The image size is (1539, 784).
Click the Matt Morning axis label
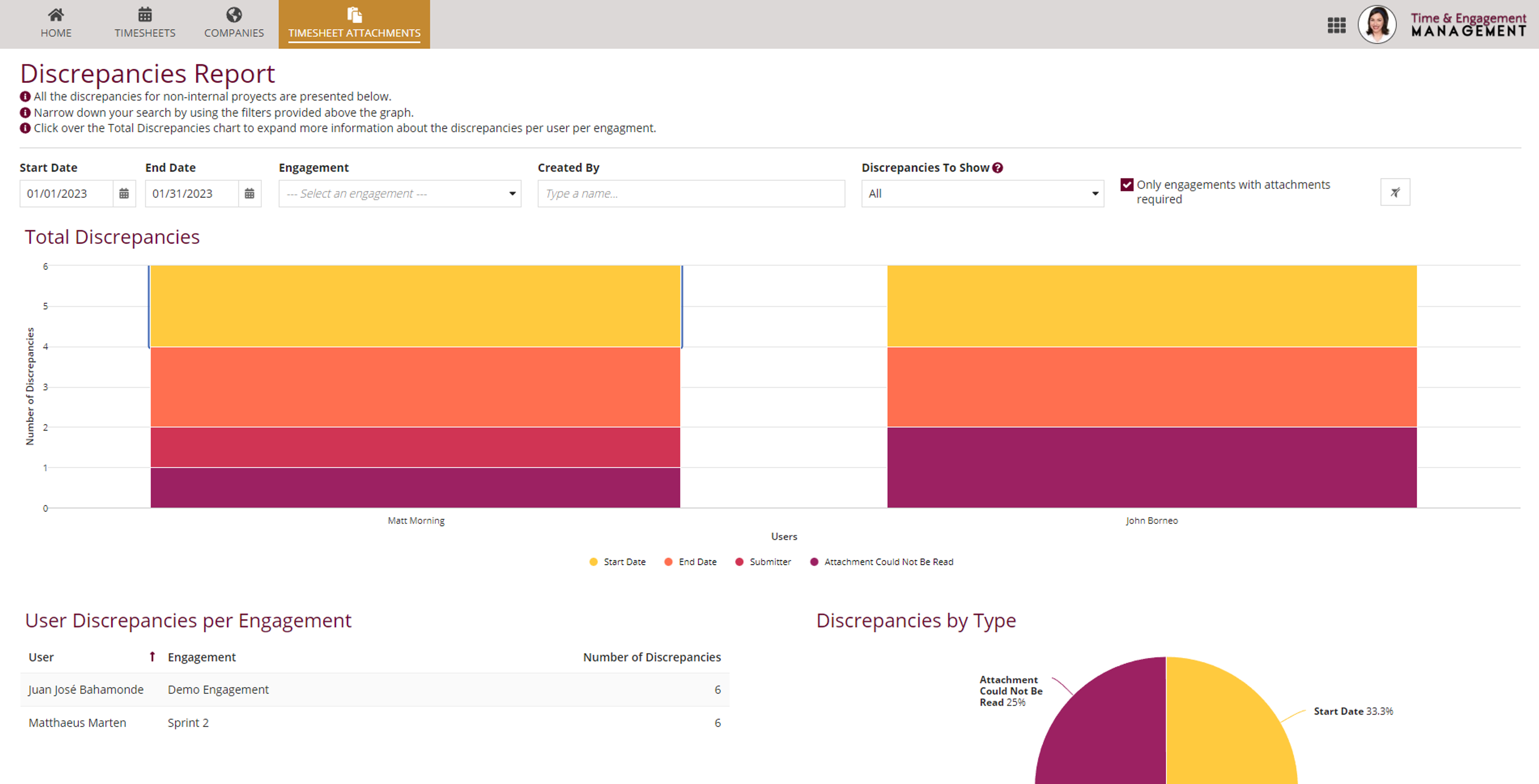[416, 521]
